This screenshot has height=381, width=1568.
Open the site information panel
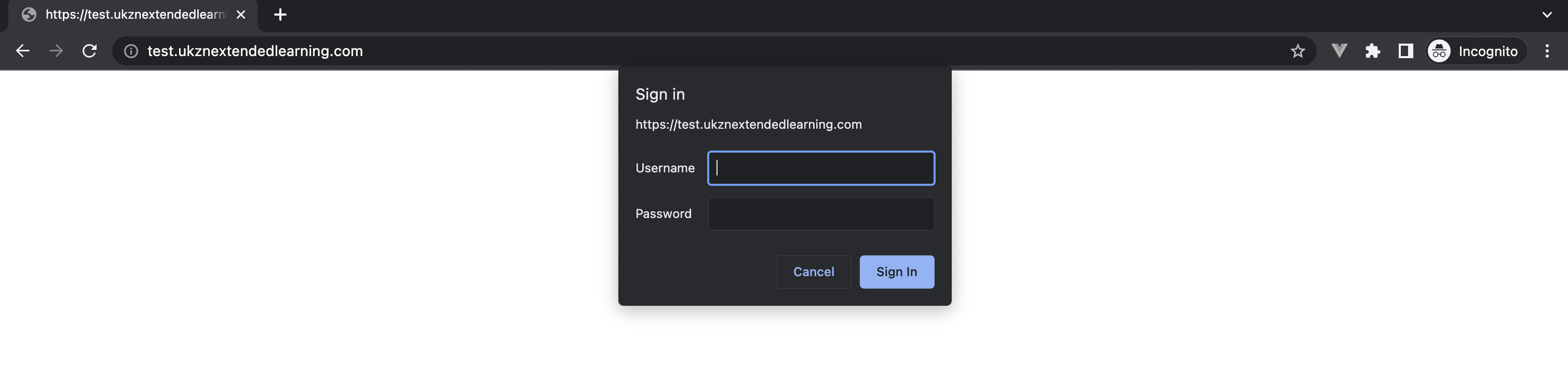[131, 51]
